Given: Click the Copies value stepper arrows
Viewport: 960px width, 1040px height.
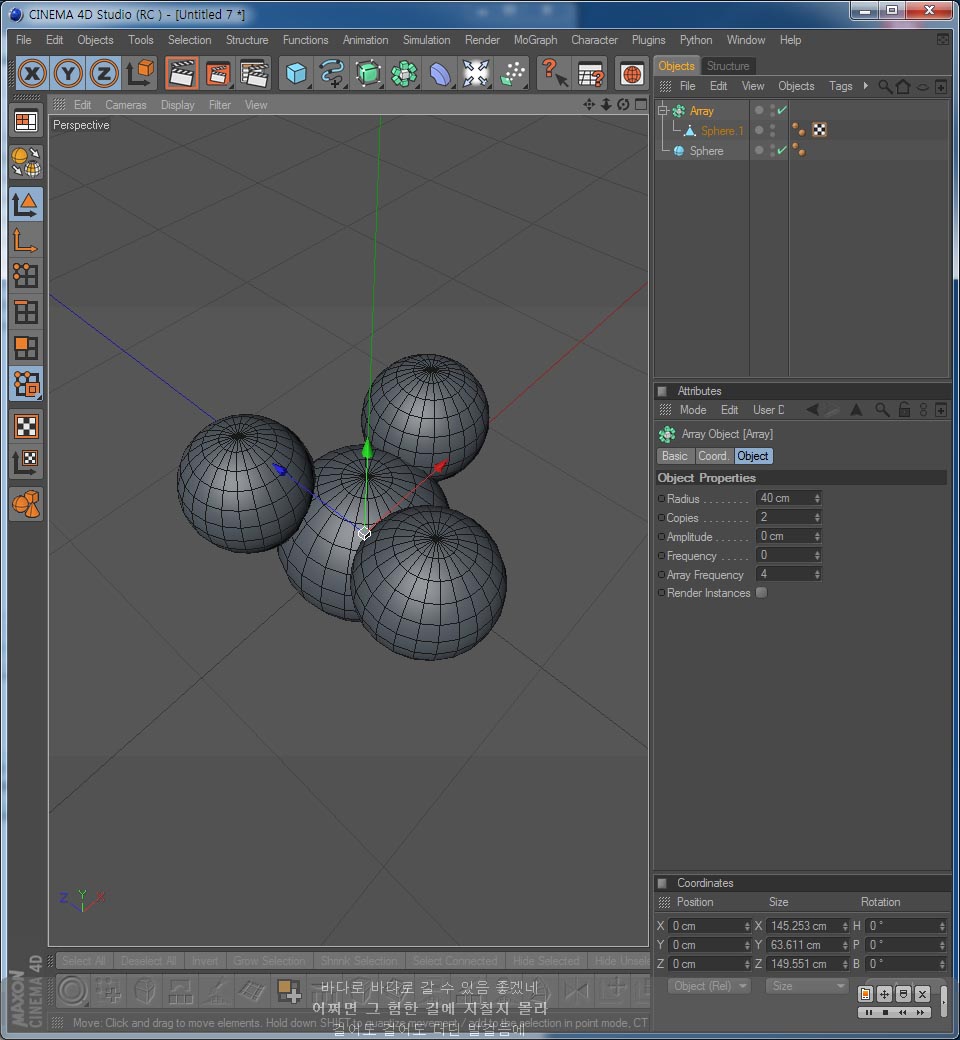Looking at the screenshot, I should click(x=817, y=517).
